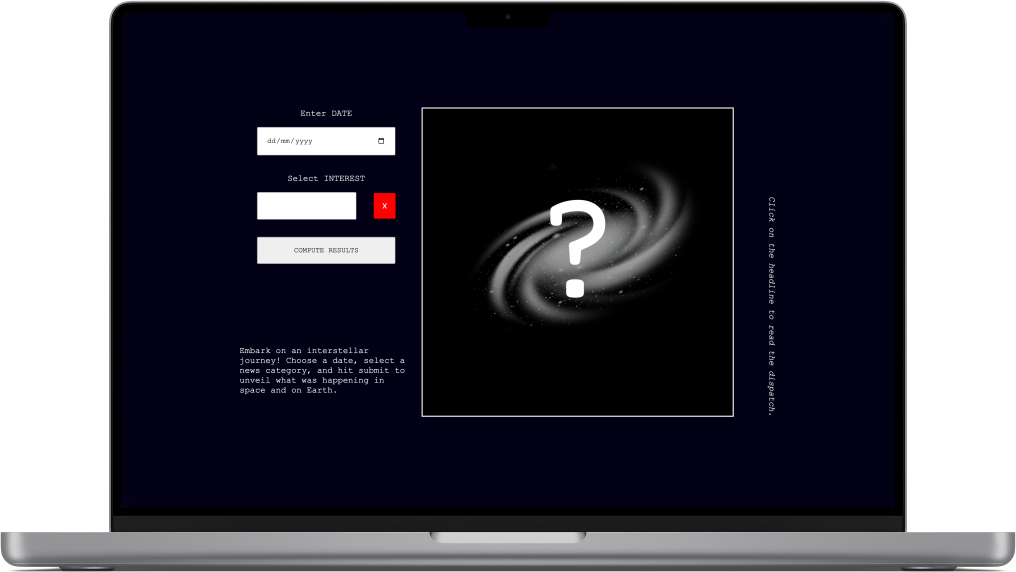1016x572 pixels.
Task: Open the Select INTEREST dropdown box
Action: pyautogui.click(x=306, y=205)
